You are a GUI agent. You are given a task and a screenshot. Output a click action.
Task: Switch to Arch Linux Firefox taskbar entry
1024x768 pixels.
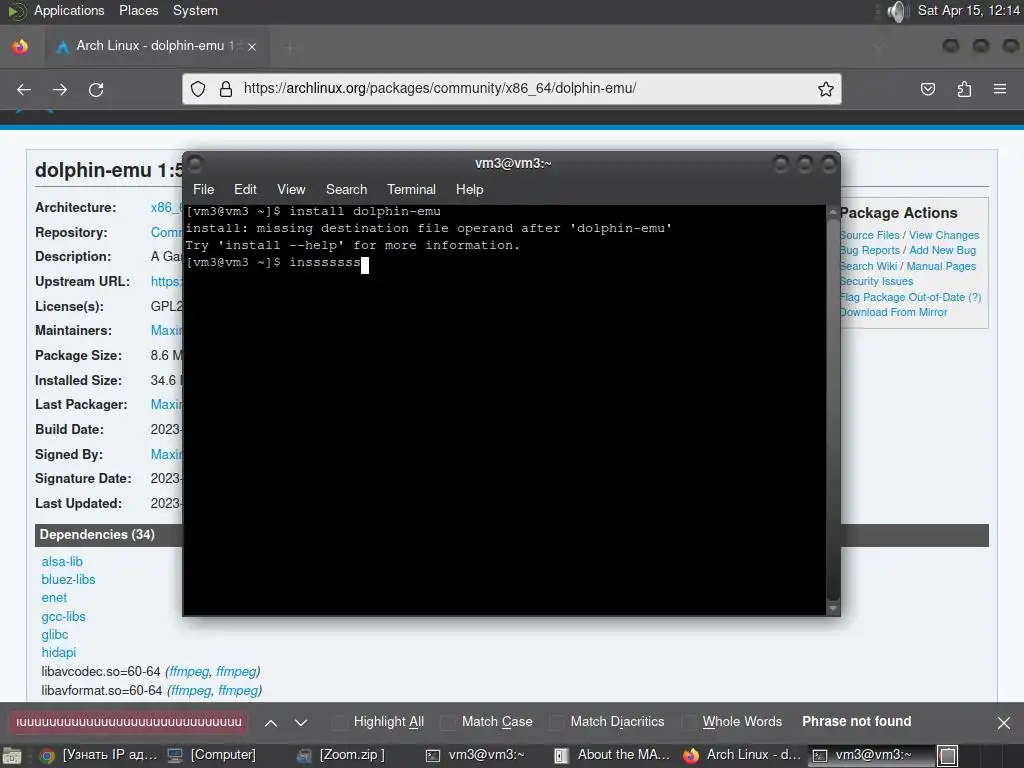[742, 755]
